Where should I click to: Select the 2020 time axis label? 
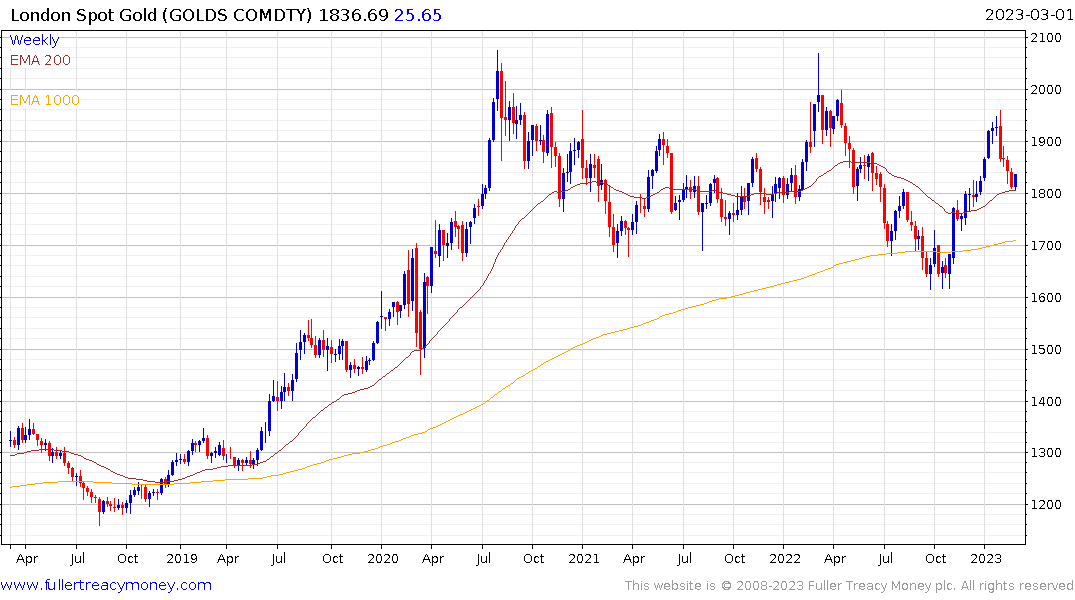pyautogui.click(x=383, y=559)
